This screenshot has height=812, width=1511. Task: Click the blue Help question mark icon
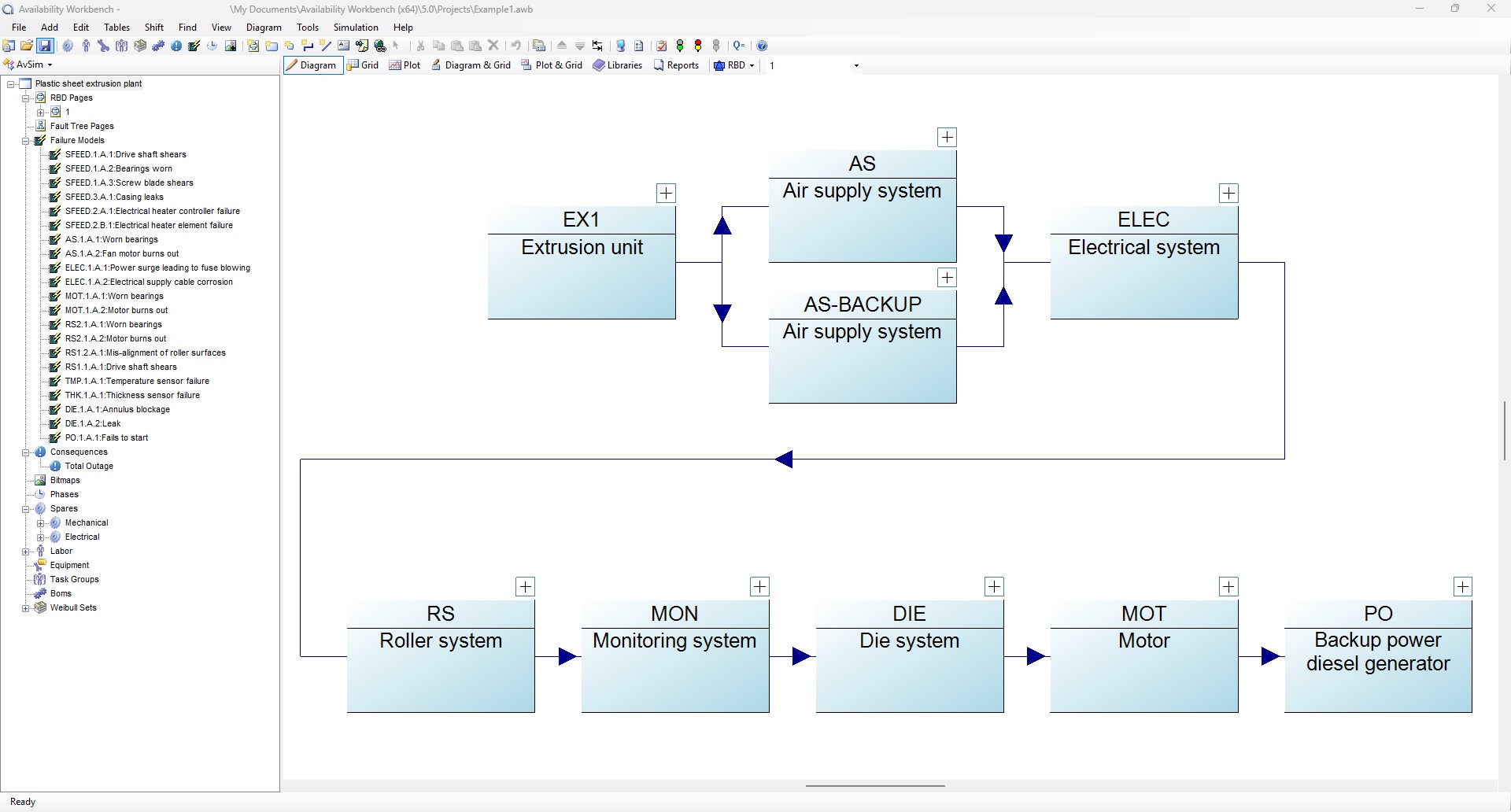point(762,46)
